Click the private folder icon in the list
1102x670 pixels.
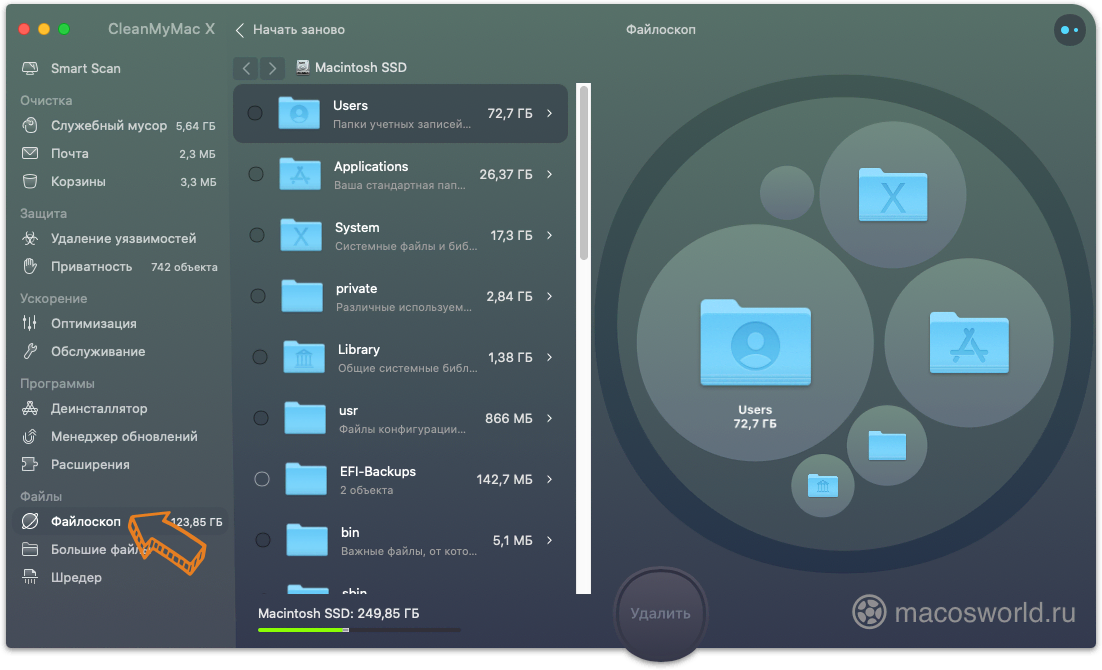[x=302, y=296]
